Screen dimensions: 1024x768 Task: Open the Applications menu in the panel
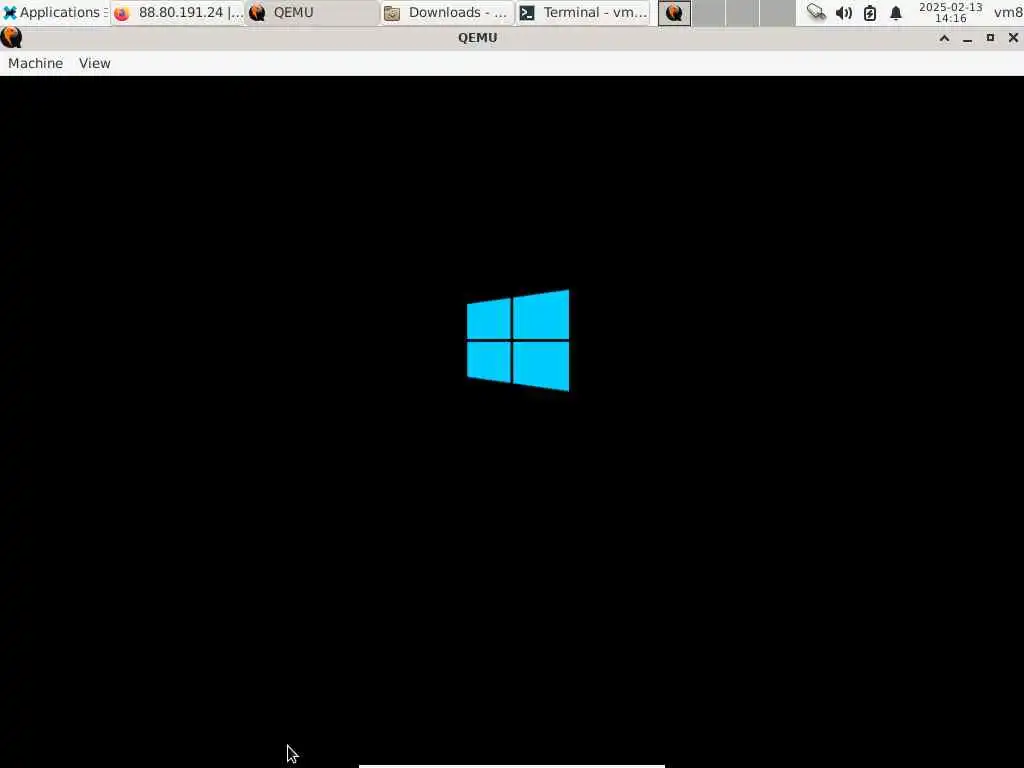(x=54, y=12)
